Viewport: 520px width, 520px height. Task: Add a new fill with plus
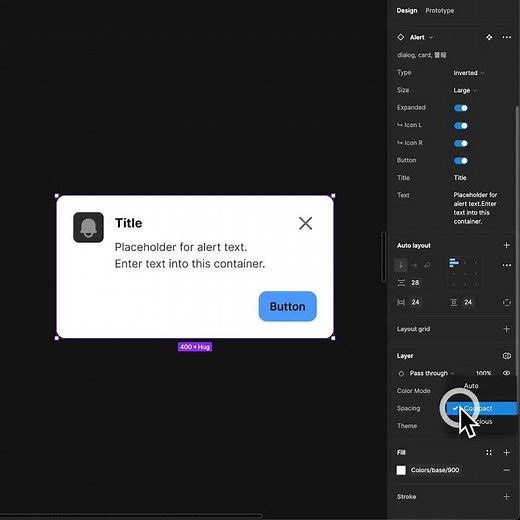(506, 452)
